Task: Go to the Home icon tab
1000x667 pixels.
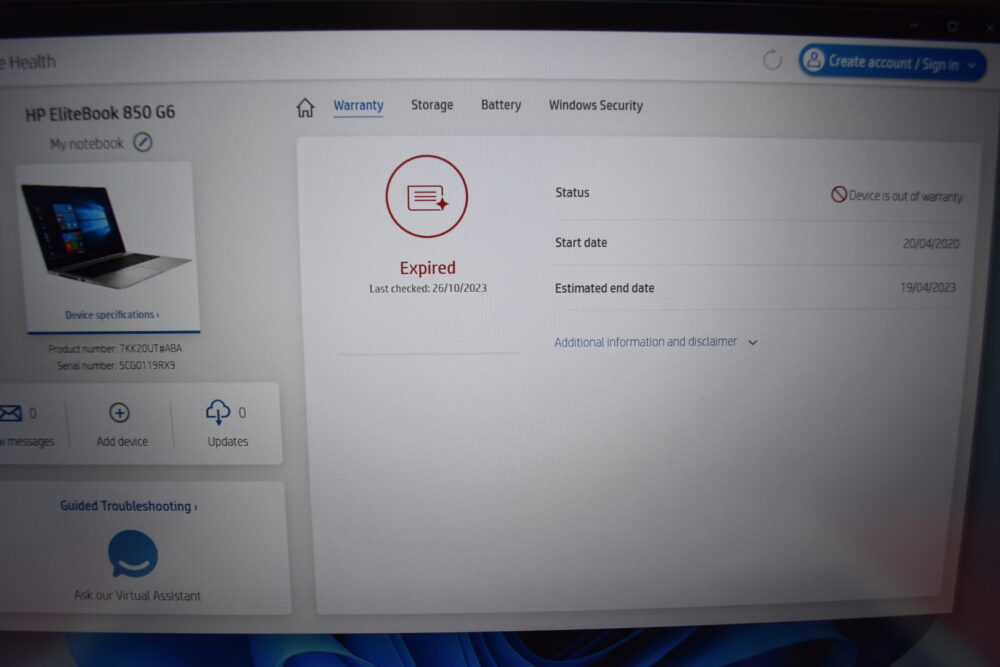Action: pyautogui.click(x=305, y=107)
